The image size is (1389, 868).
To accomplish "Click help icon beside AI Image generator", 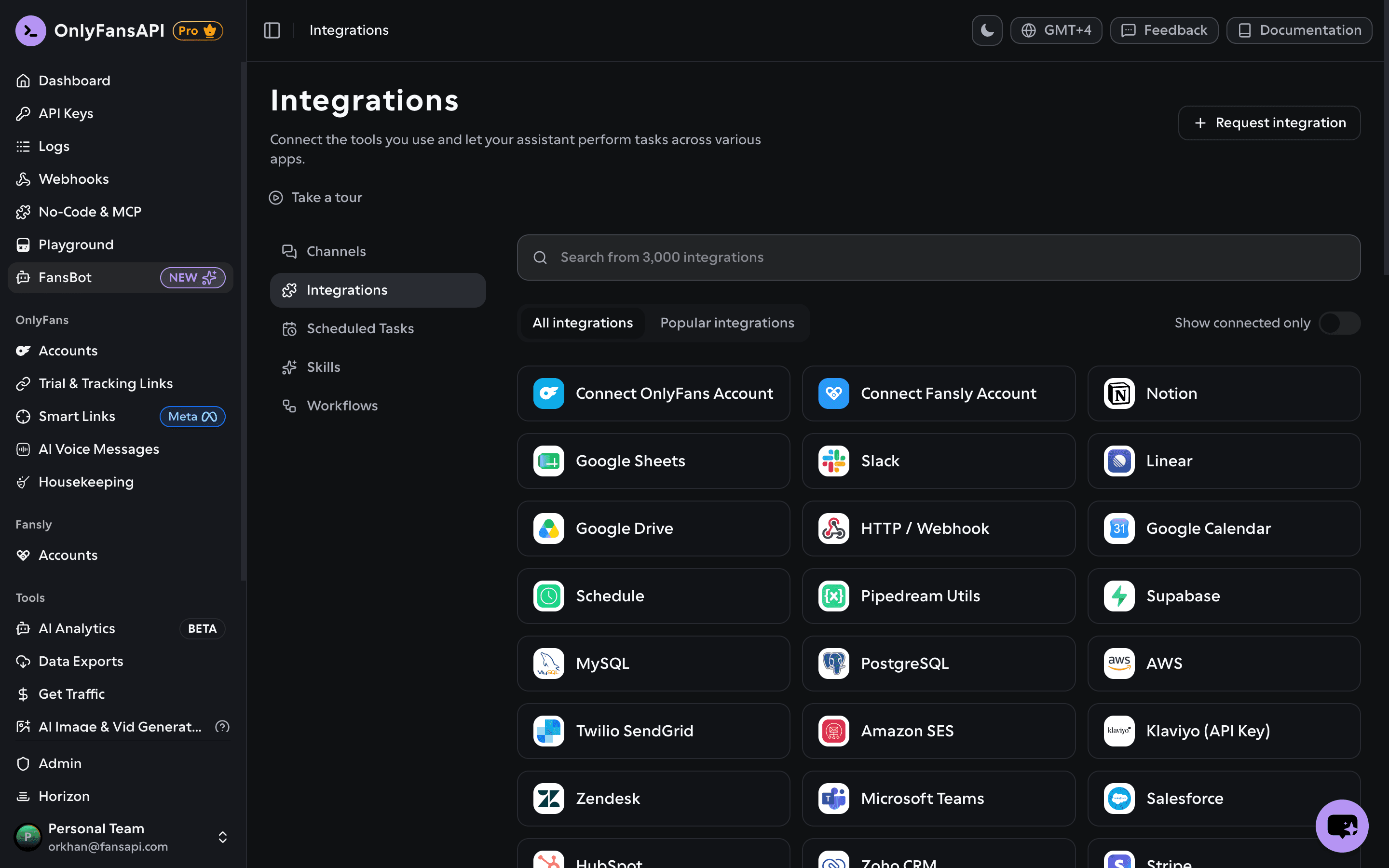I will pyautogui.click(x=222, y=727).
